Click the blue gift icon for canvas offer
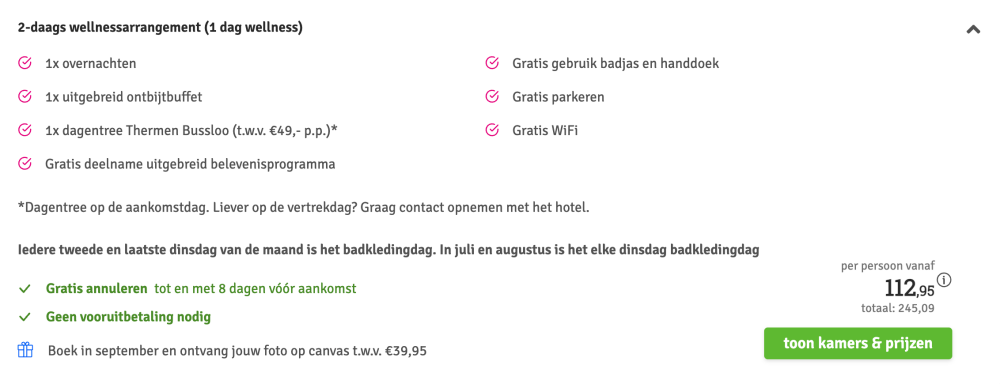Image resolution: width=1000 pixels, height=384 pixels. [x=25, y=350]
